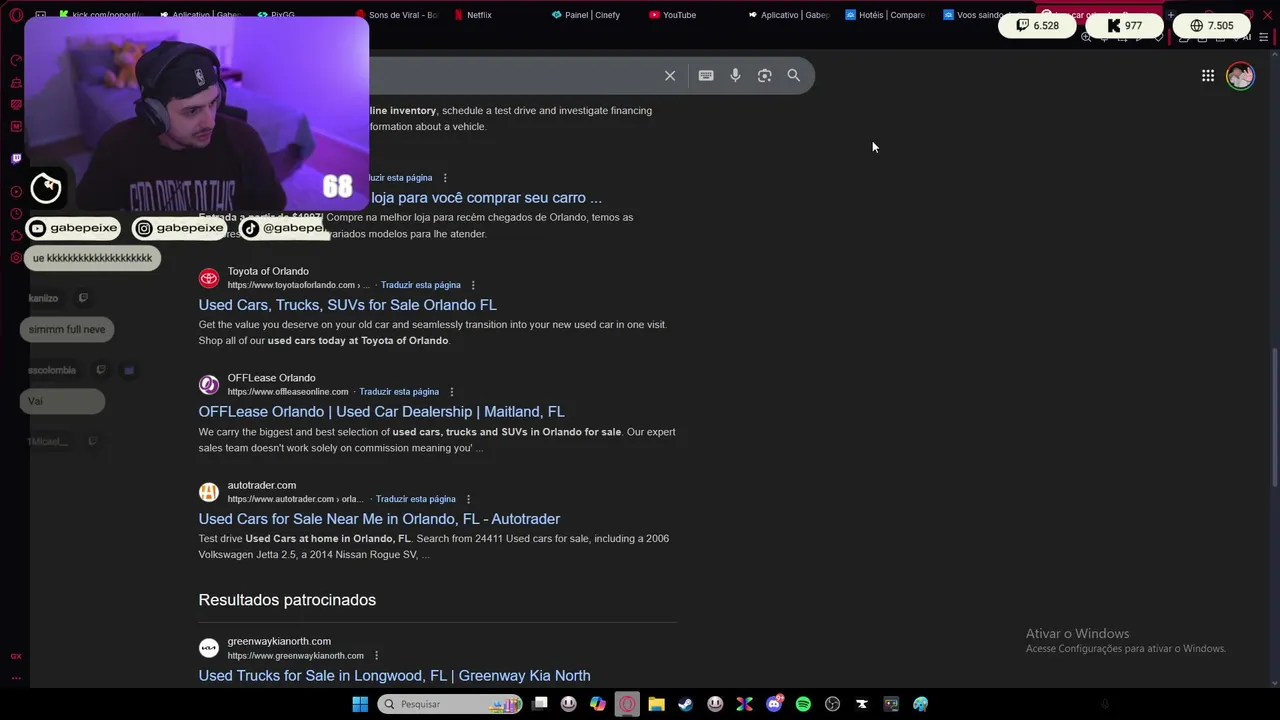Open Used Cars, Trucks, SUVs for Sale Orlando FL link
Viewport: 1280px width, 720px height.
point(347,305)
